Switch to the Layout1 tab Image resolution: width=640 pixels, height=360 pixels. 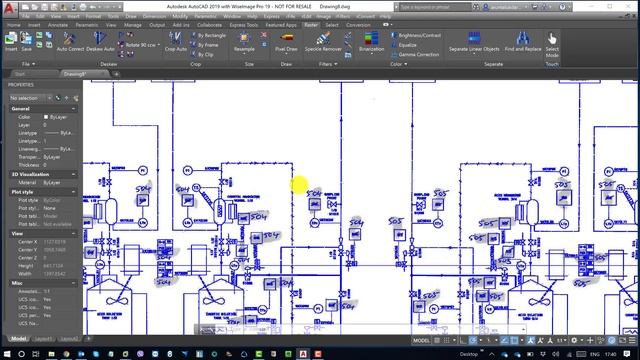tap(43, 339)
